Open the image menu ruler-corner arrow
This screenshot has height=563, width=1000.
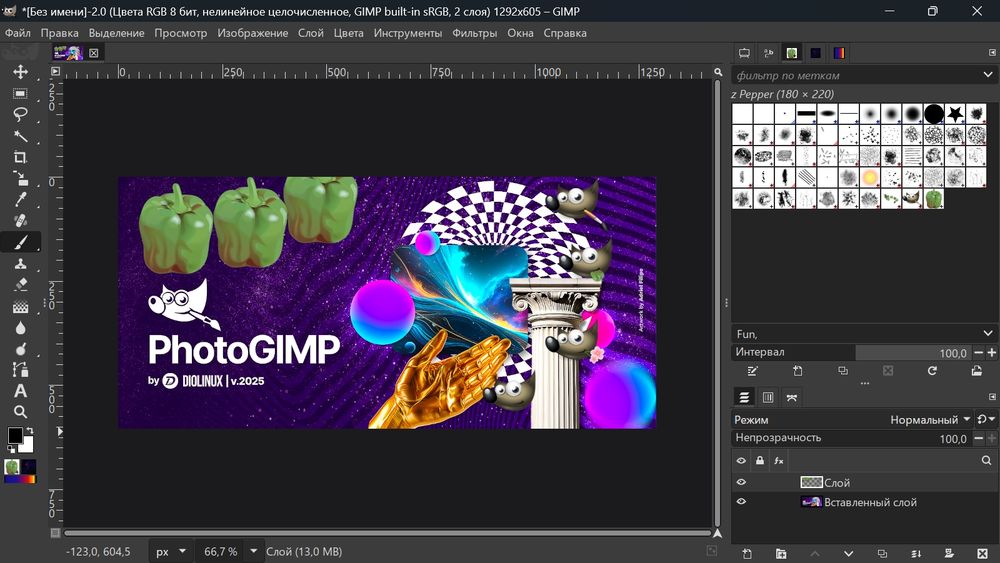click(55, 71)
